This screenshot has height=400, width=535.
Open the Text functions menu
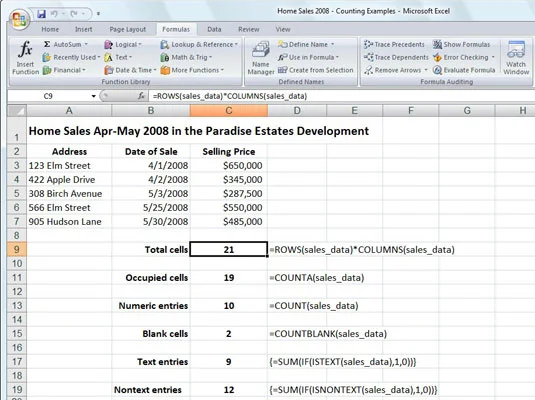[118, 57]
